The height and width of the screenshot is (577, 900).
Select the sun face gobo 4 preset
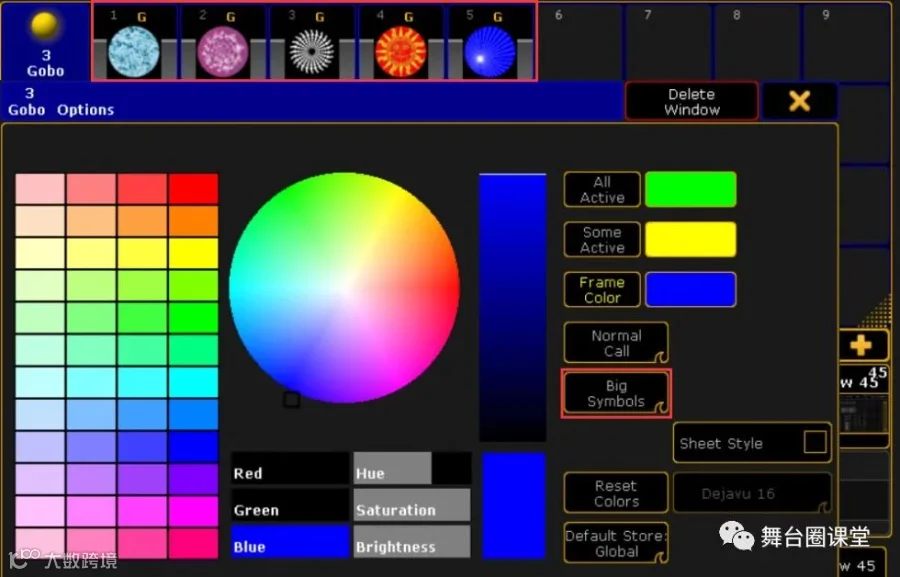point(401,42)
